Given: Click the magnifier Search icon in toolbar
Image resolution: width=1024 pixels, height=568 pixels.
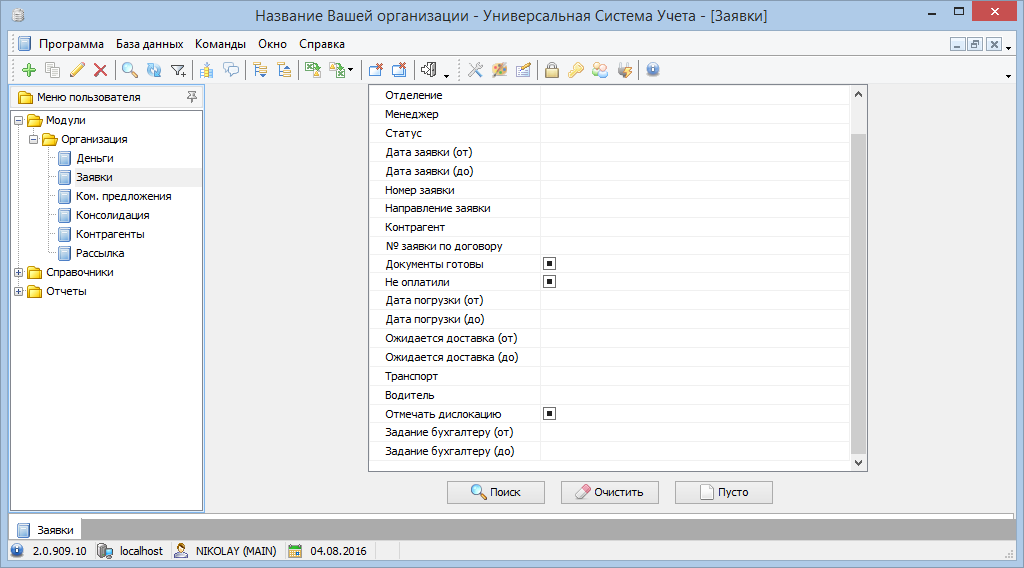Looking at the screenshot, I should (130, 70).
